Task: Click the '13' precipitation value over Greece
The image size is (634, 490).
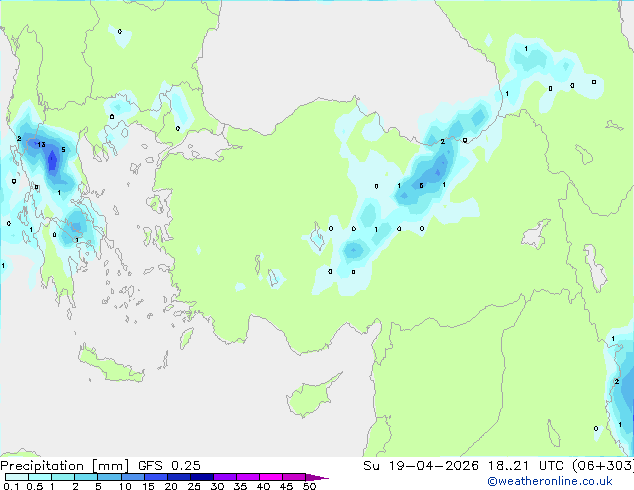Action: pos(41,144)
